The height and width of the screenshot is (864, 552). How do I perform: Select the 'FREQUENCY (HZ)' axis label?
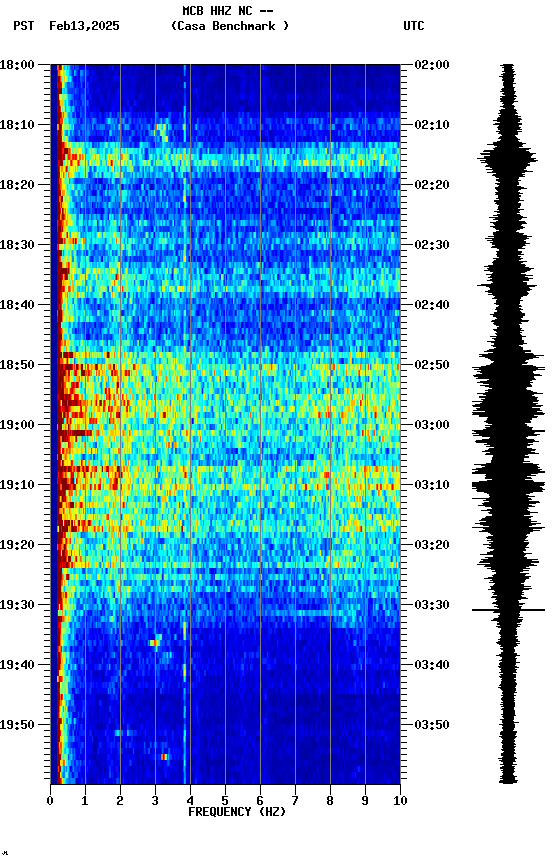237,812
